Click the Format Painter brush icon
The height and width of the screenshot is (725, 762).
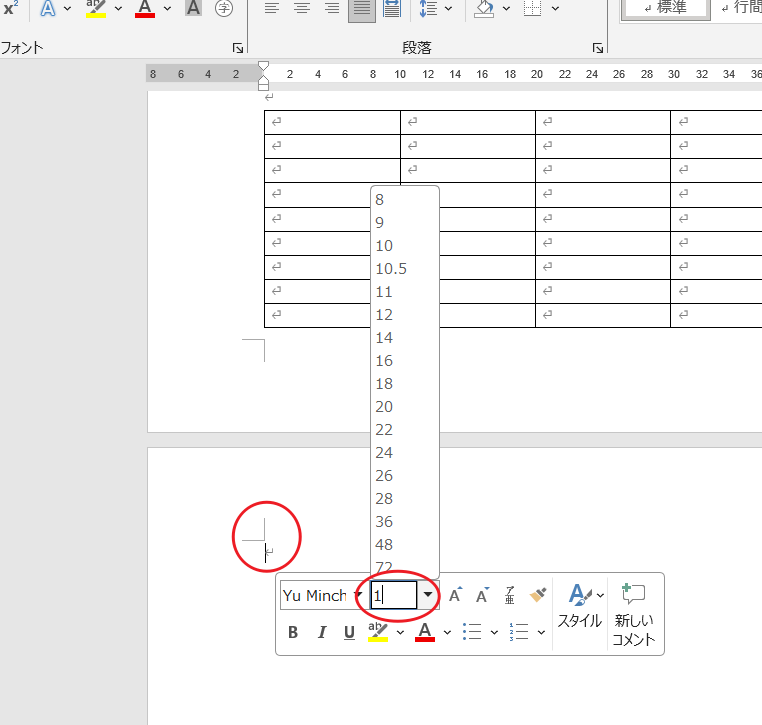(538, 595)
